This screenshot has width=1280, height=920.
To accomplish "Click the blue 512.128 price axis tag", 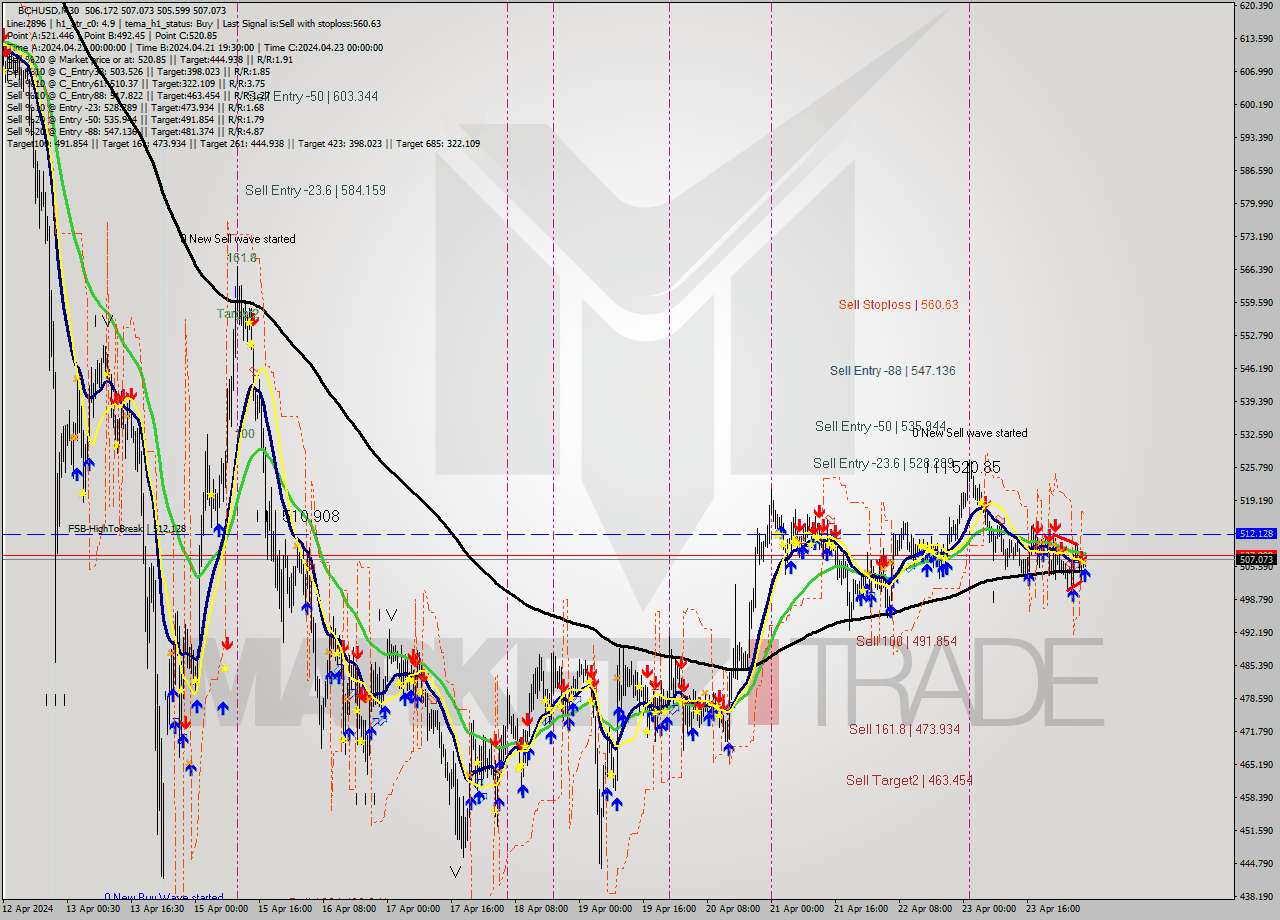I will [x=1256, y=534].
